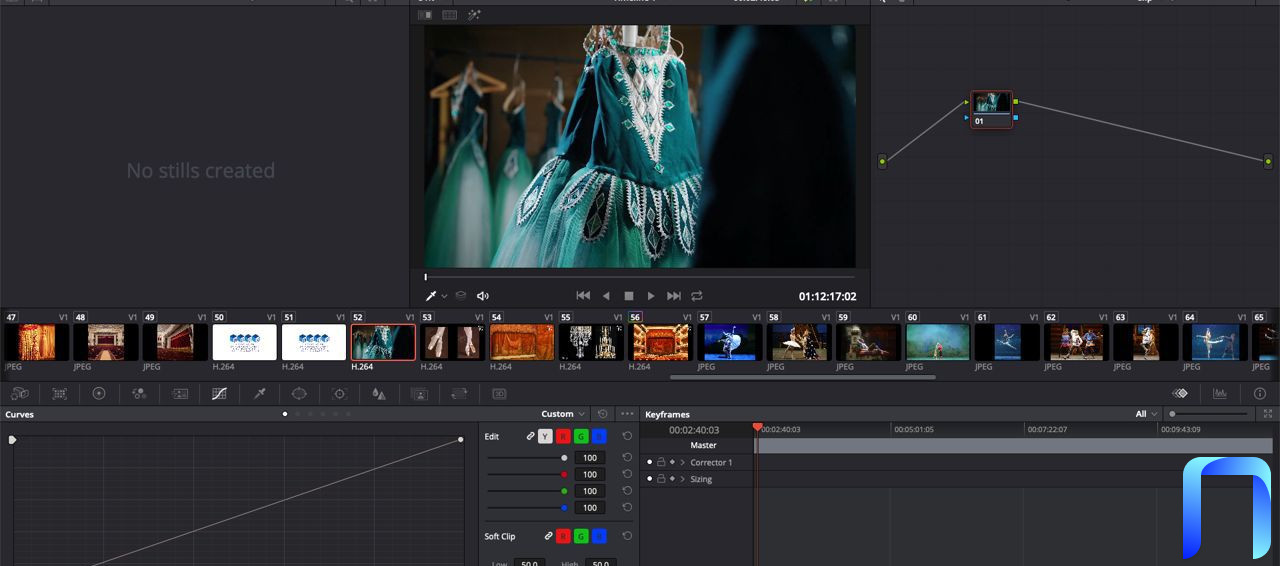
Task: Toggle the Edit channel gang link
Action: (x=531, y=436)
